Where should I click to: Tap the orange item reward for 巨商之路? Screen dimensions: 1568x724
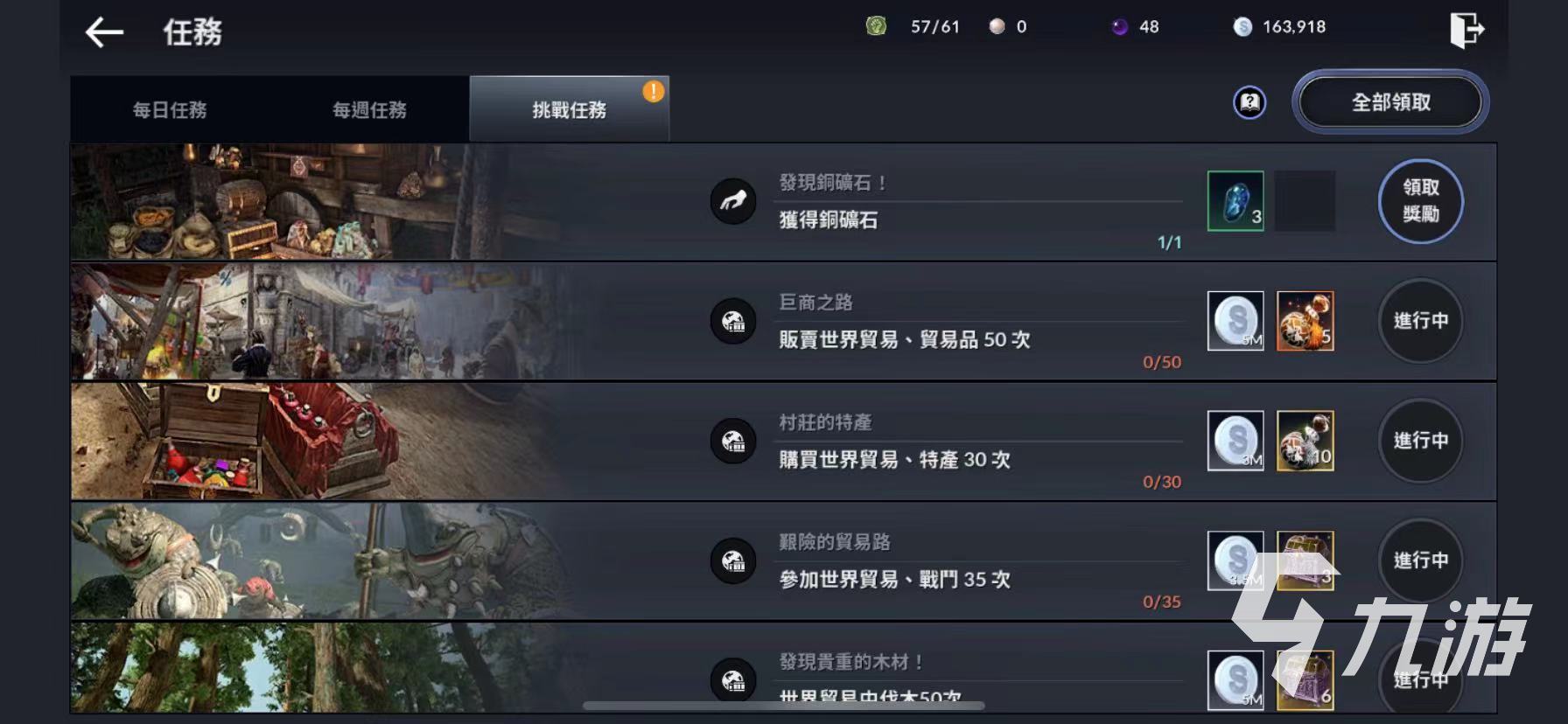1305,321
